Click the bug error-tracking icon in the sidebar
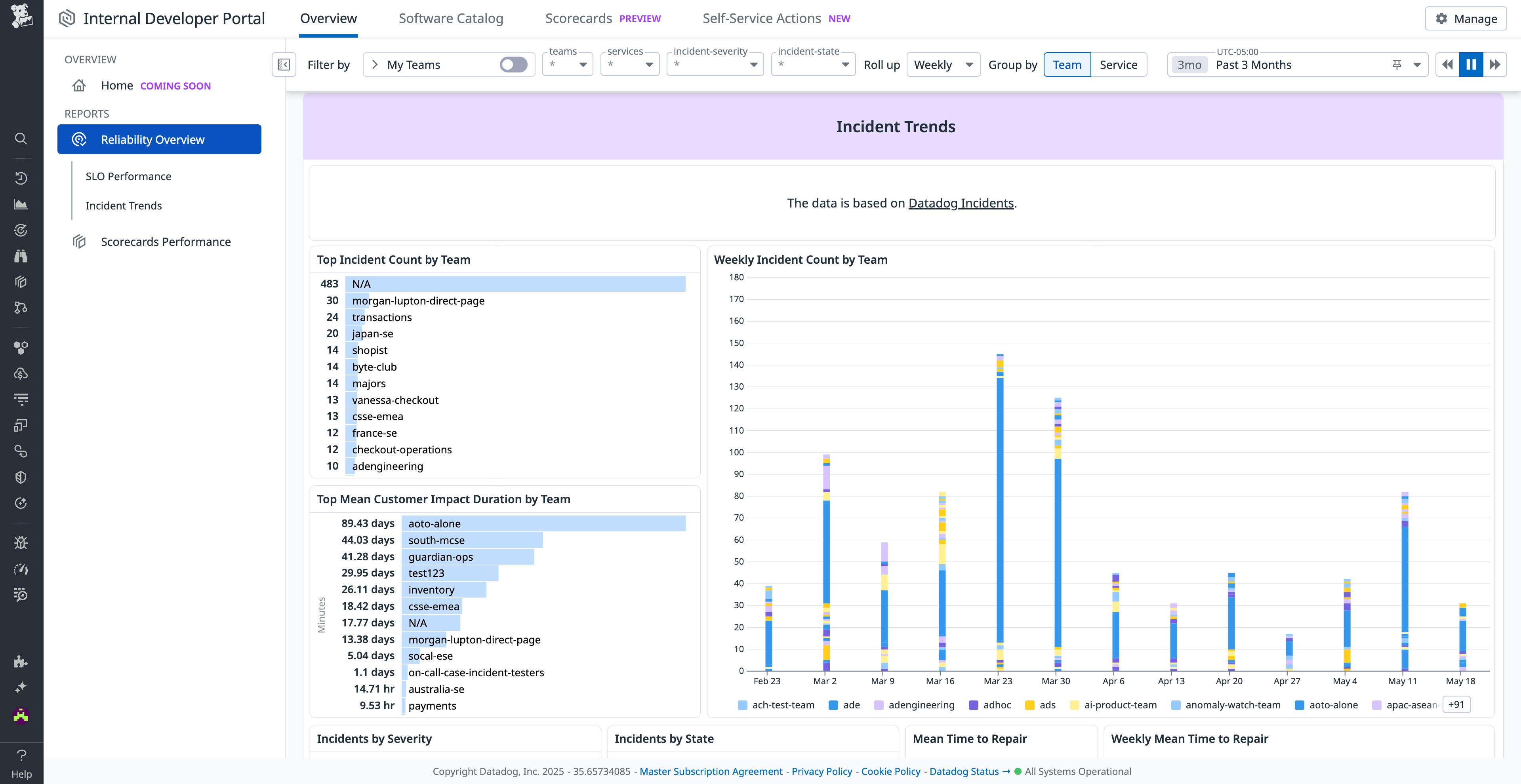The image size is (1521, 784). tap(21, 542)
